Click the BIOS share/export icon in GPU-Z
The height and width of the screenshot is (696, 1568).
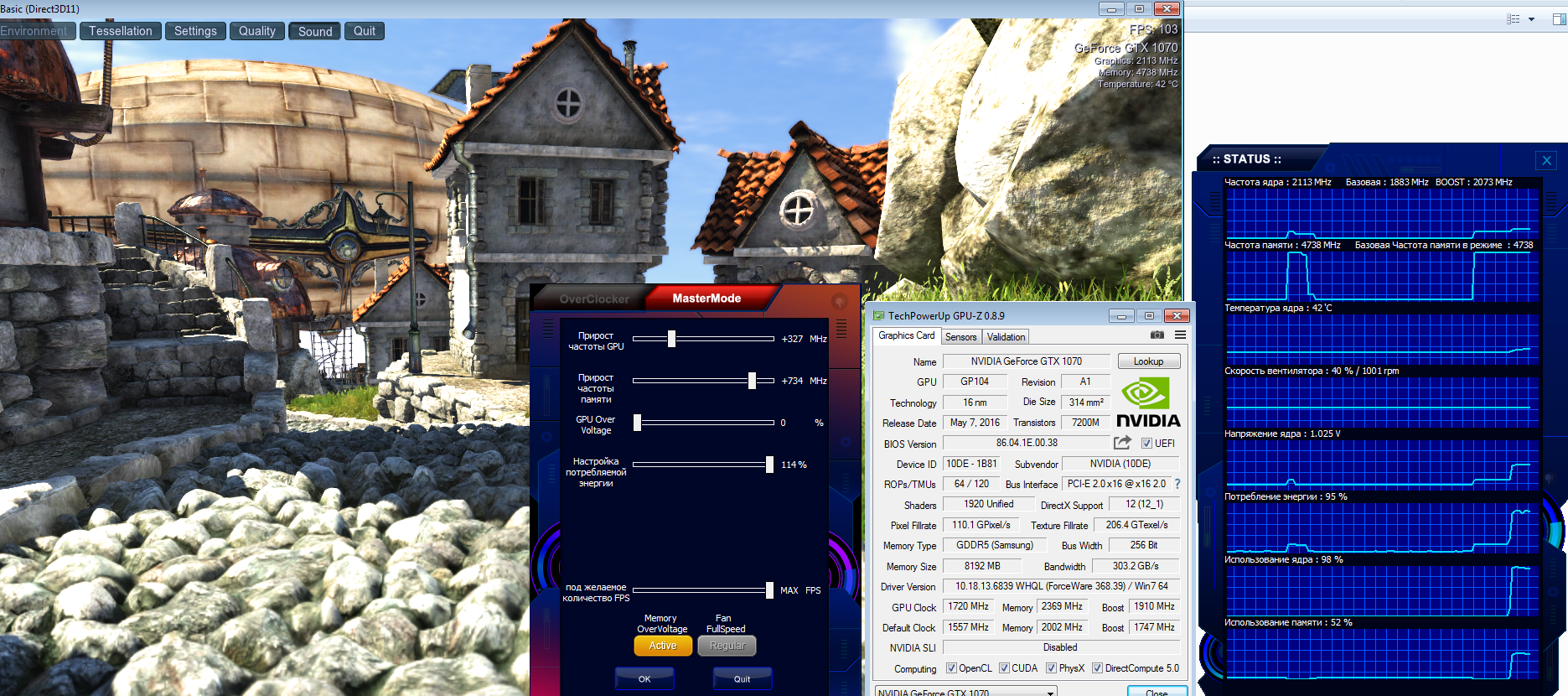1122,443
